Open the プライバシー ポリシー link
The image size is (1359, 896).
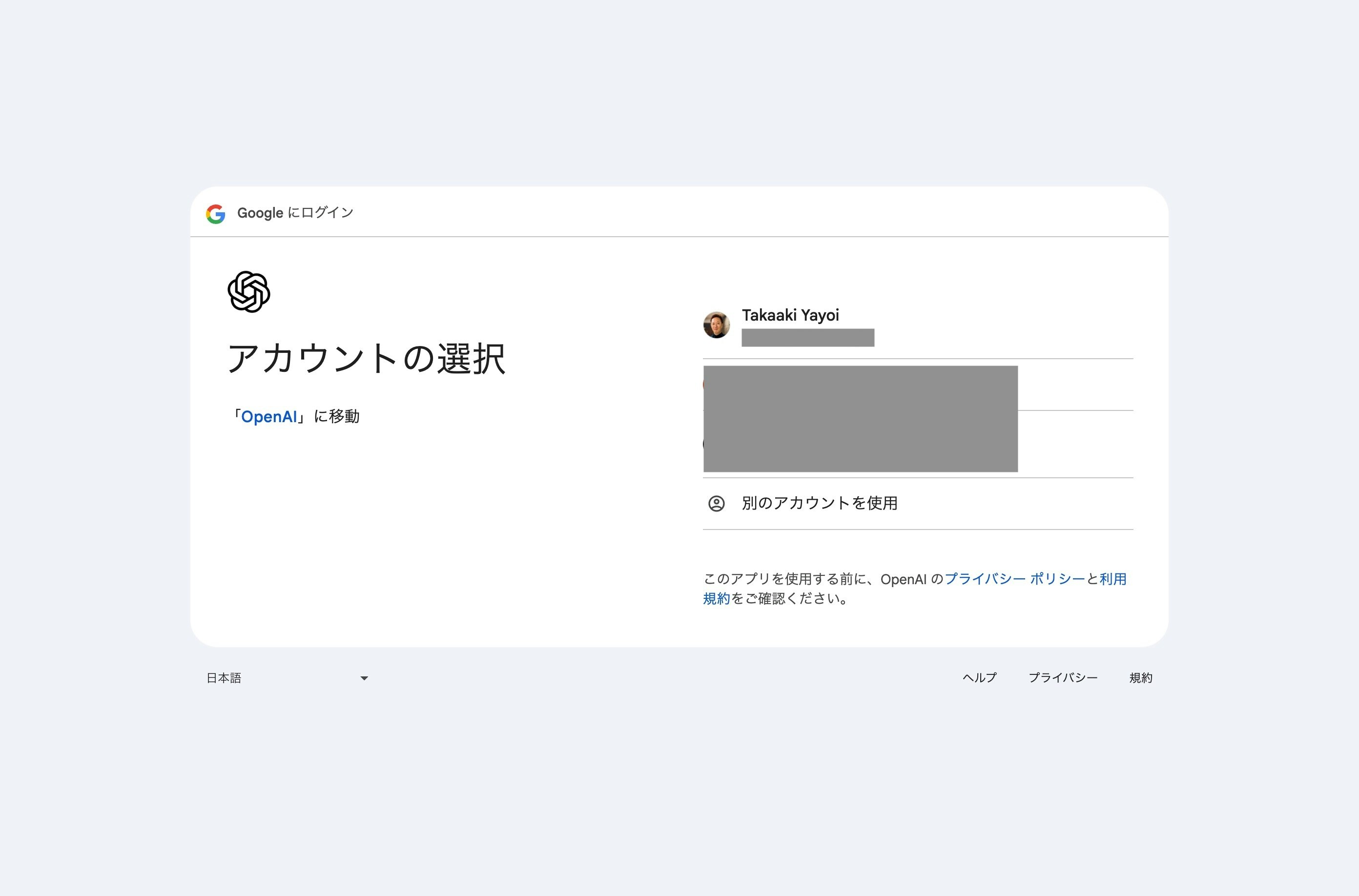tap(1015, 579)
